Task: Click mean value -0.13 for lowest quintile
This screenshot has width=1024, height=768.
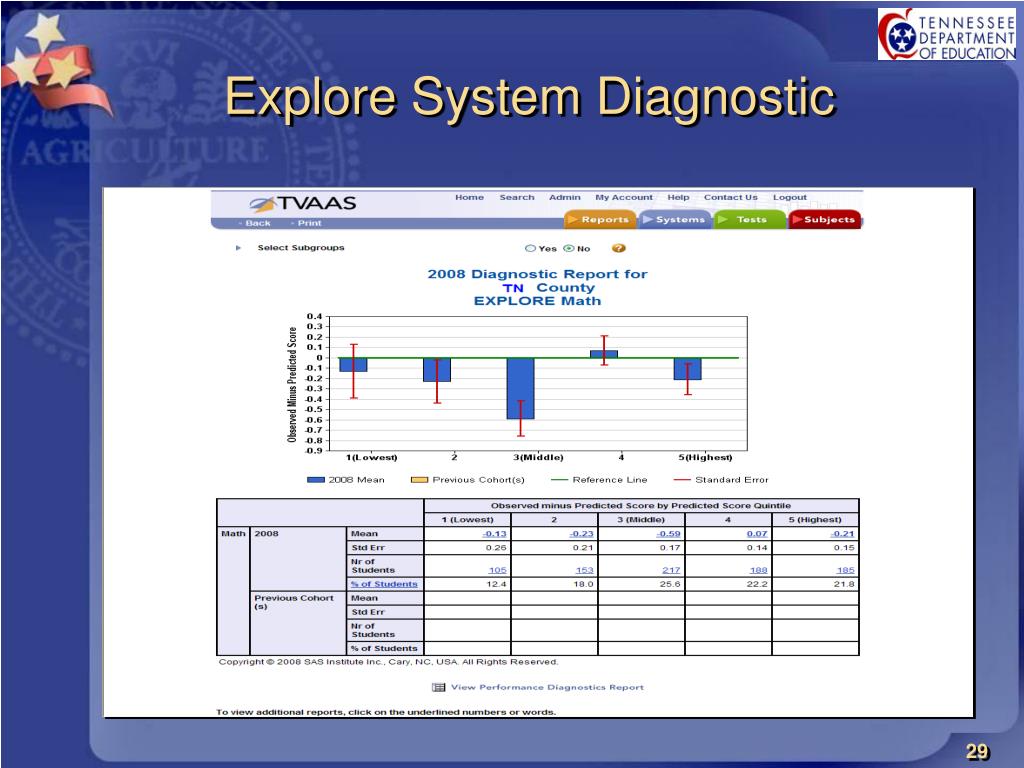Action: pos(494,534)
